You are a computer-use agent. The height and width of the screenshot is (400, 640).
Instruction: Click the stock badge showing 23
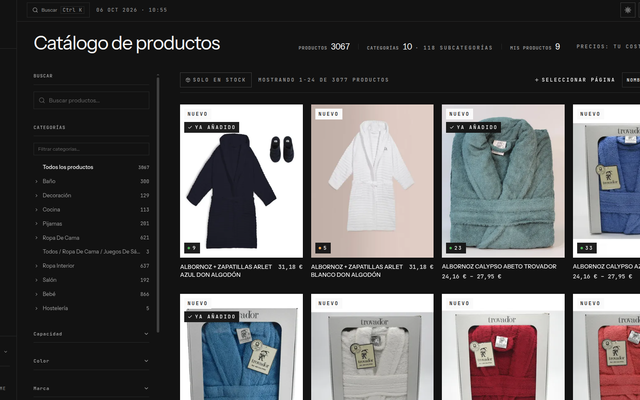click(456, 248)
